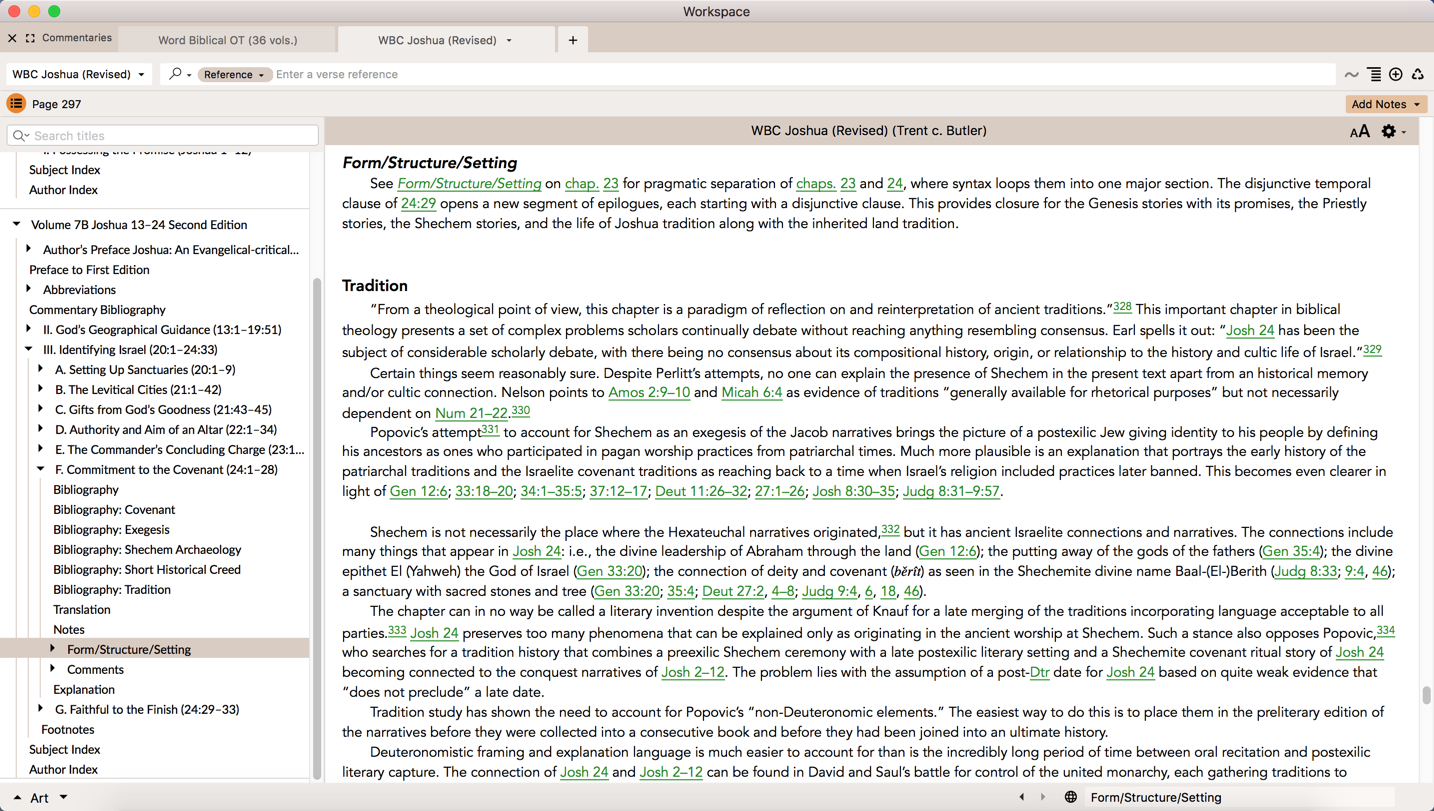This screenshot has width=1434, height=811.
Task: Expand the Author's Preface Joshua node
Action: (x=28, y=249)
